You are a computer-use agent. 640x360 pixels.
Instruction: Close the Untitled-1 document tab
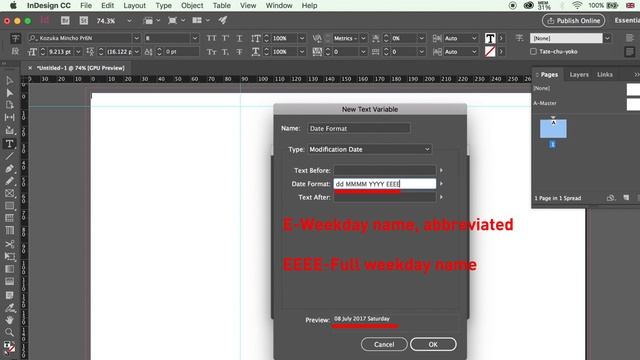[x=30, y=68]
